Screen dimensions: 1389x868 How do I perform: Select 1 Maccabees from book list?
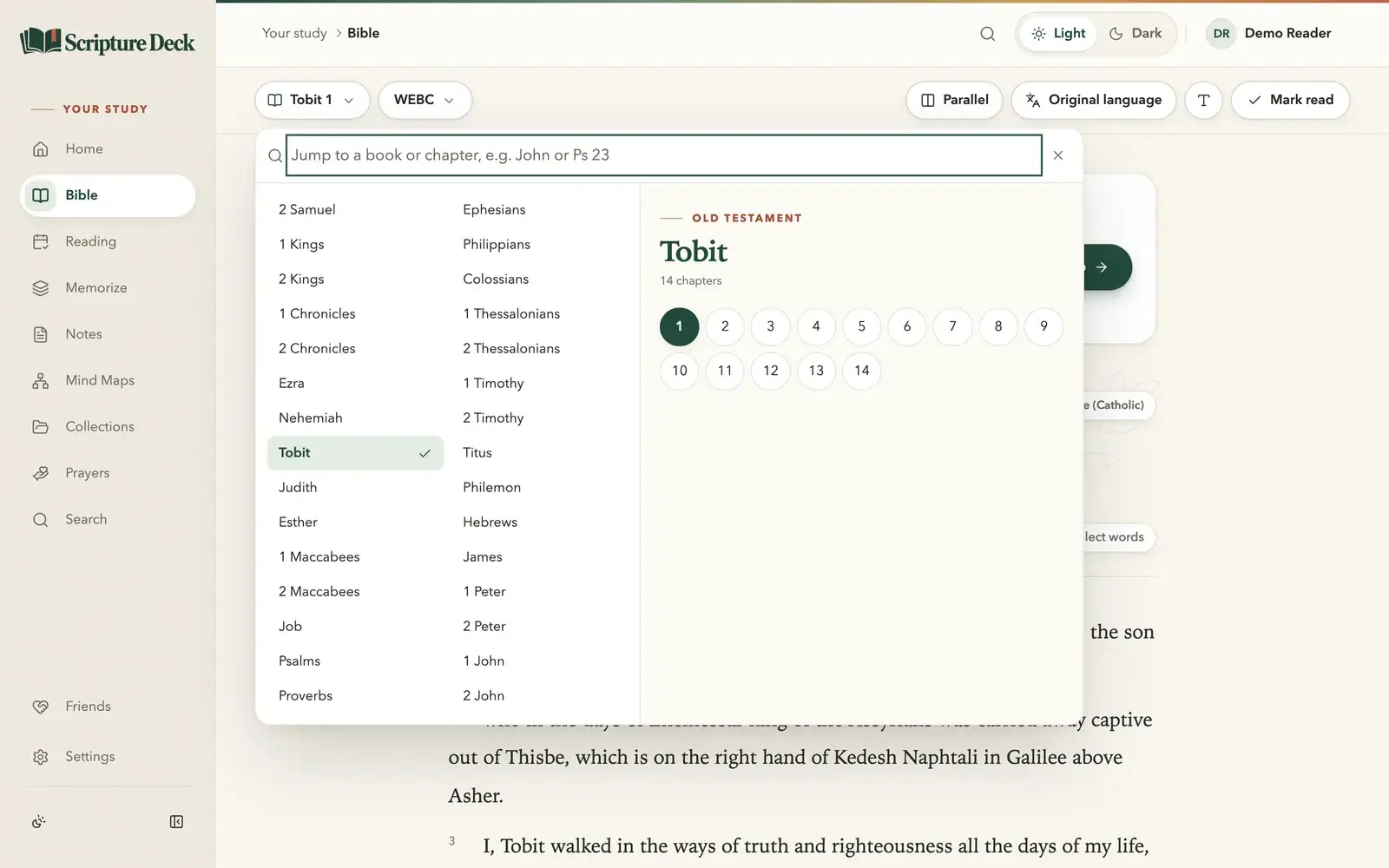(355, 557)
